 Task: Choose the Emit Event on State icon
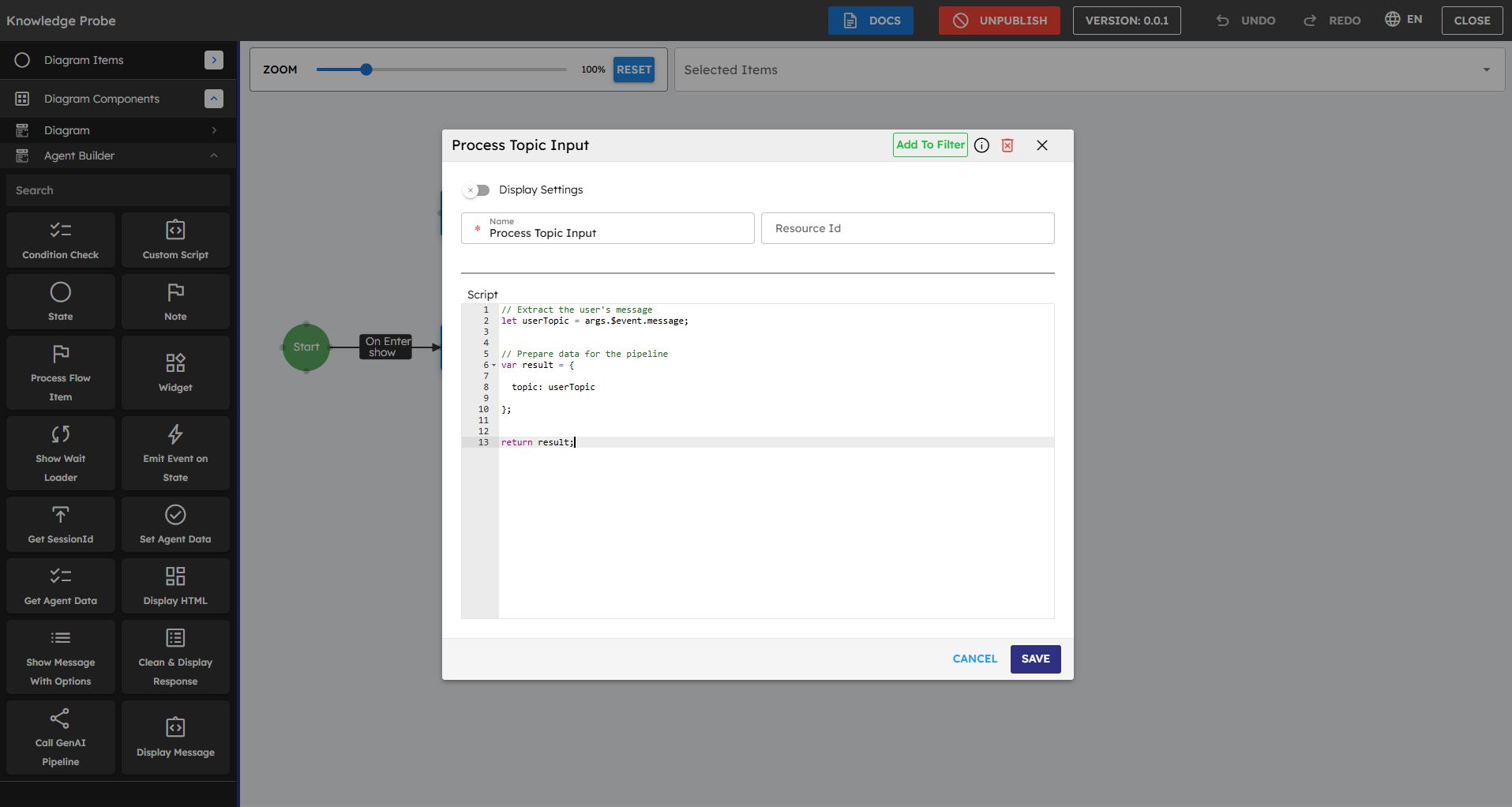click(175, 434)
